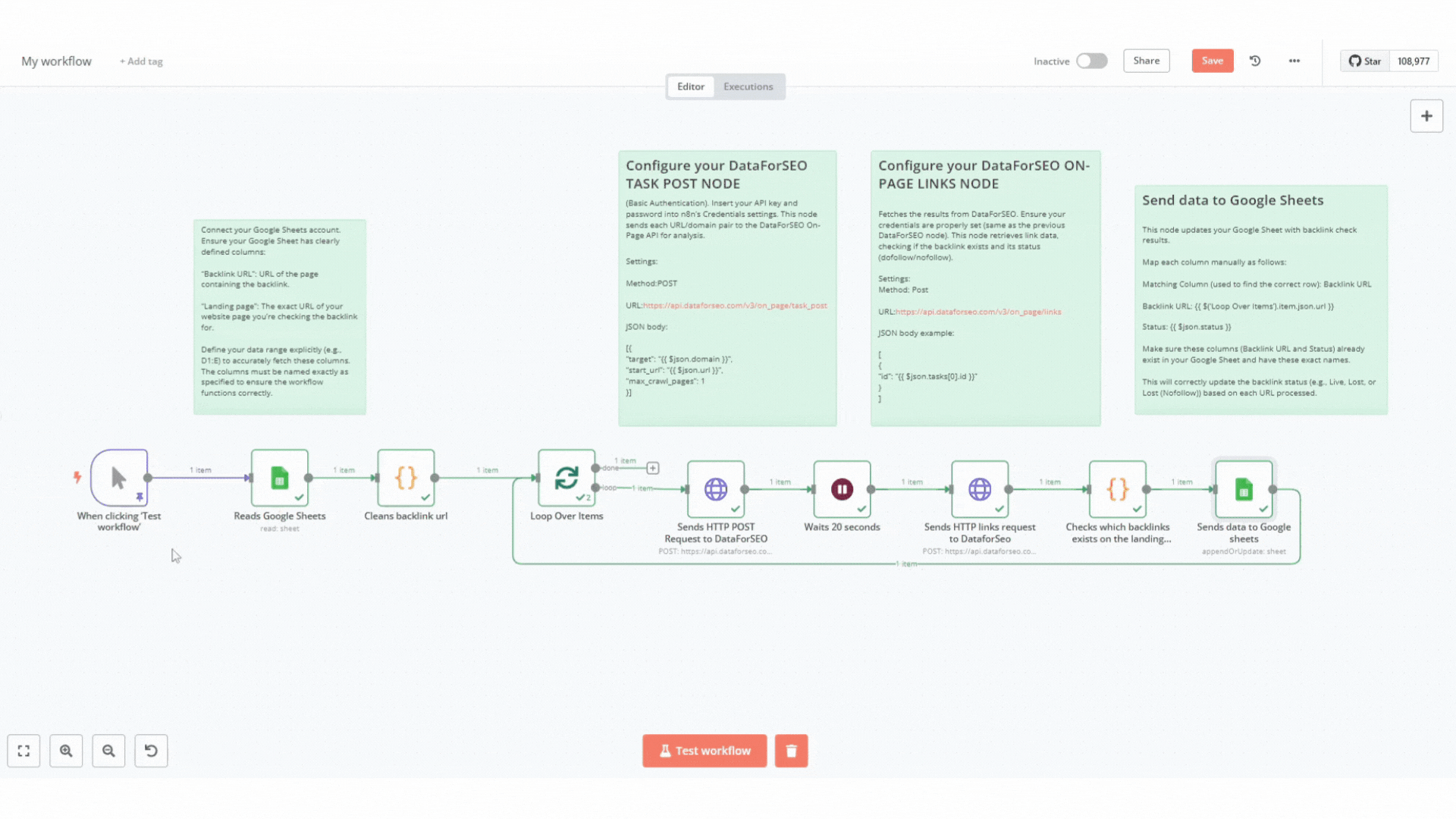Zoom to fit the canvas view
Screen dimensions: 1456x819
pyautogui.click(x=24, y=751)
